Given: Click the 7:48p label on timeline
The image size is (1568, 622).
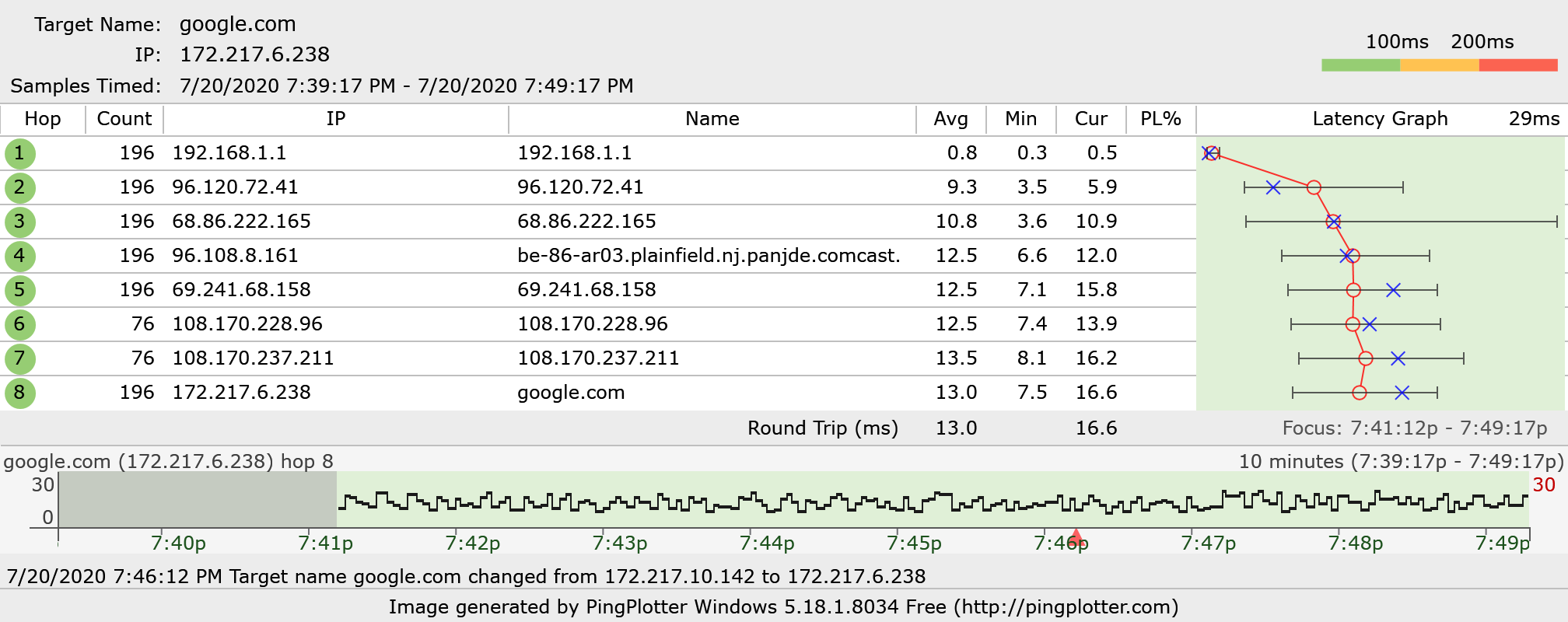Looking at the screenshot, I should 1355,543.
